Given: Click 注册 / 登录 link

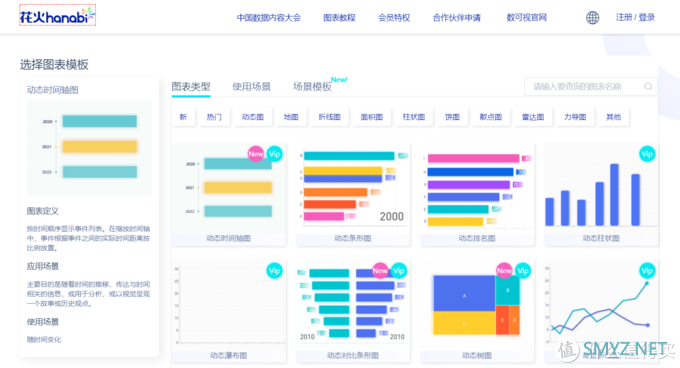Looking at the screenshot, I should coord(635,17).
